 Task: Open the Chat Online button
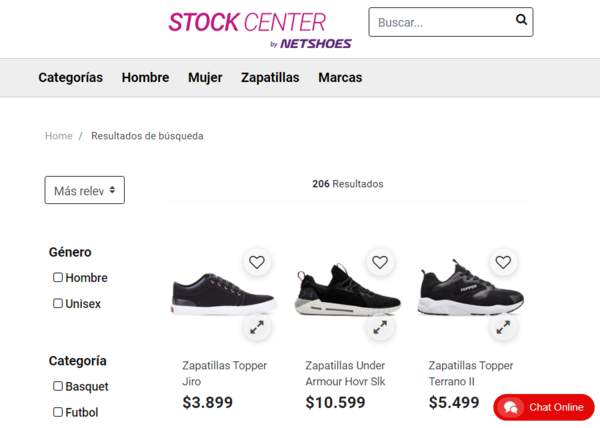544,407
